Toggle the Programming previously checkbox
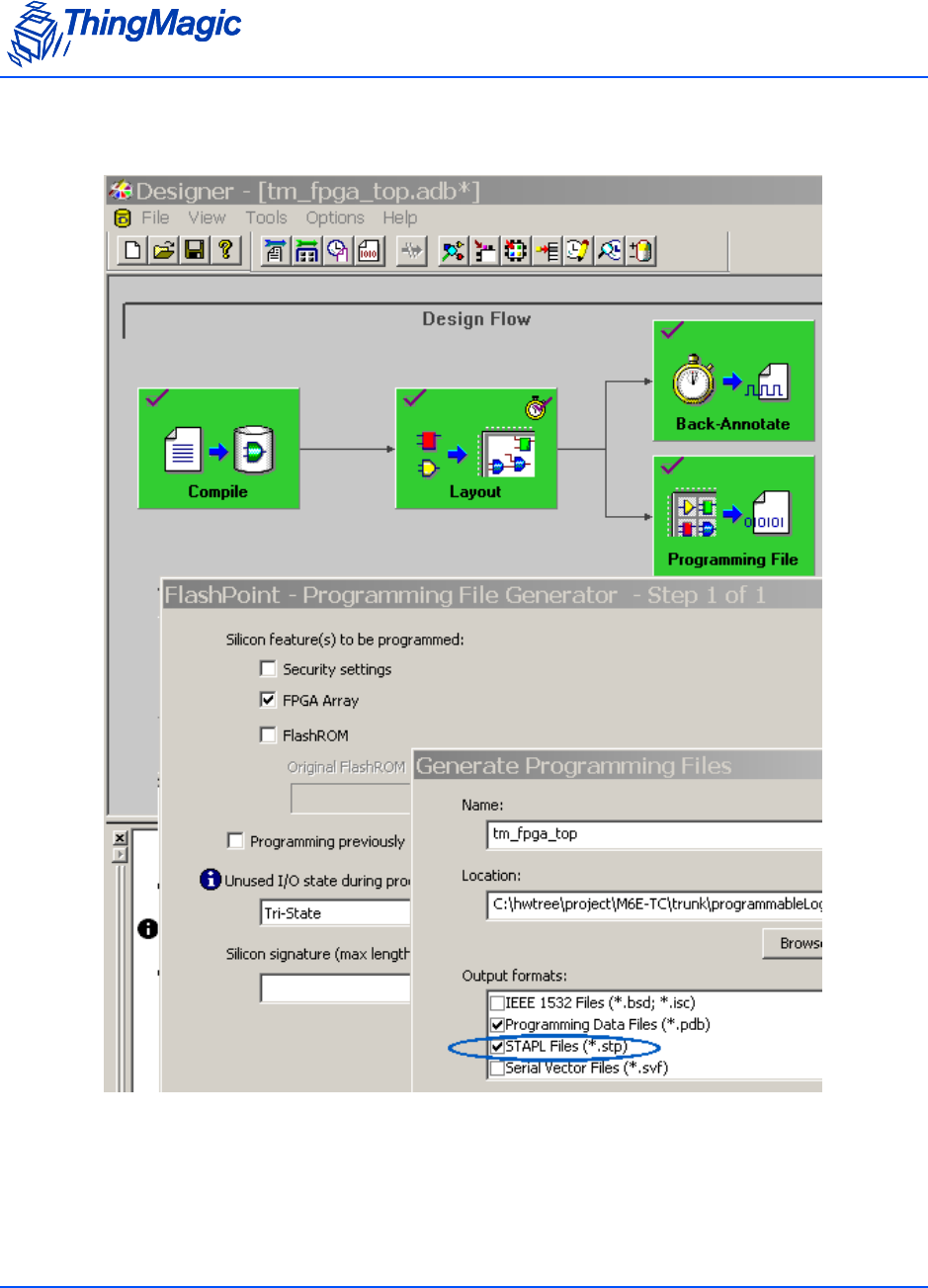This screenshot has width=928, height=1288. 235,841
